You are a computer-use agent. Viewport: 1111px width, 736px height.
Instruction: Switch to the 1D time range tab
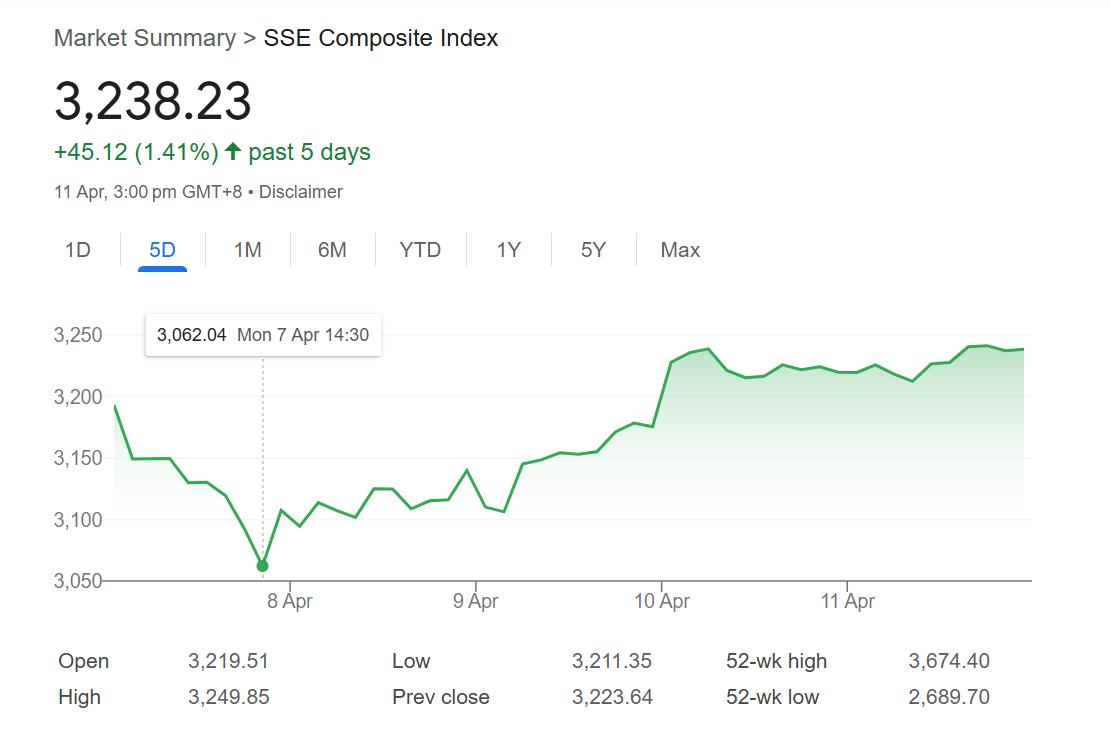[78, 250]
